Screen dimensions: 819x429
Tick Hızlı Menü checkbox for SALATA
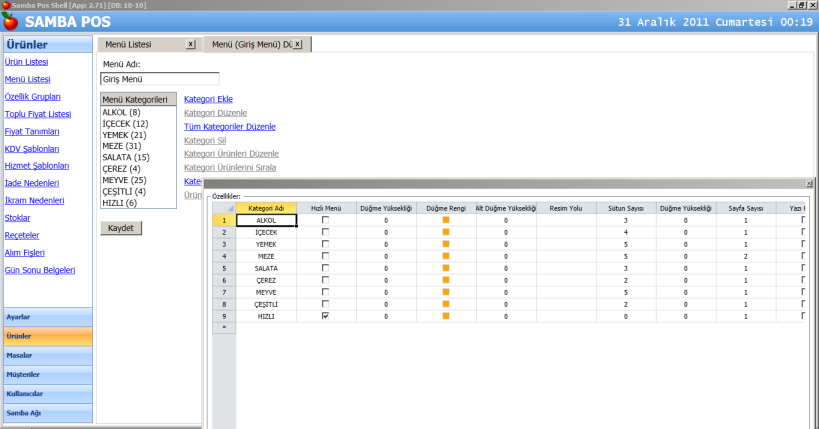click(x=324, y=267)
